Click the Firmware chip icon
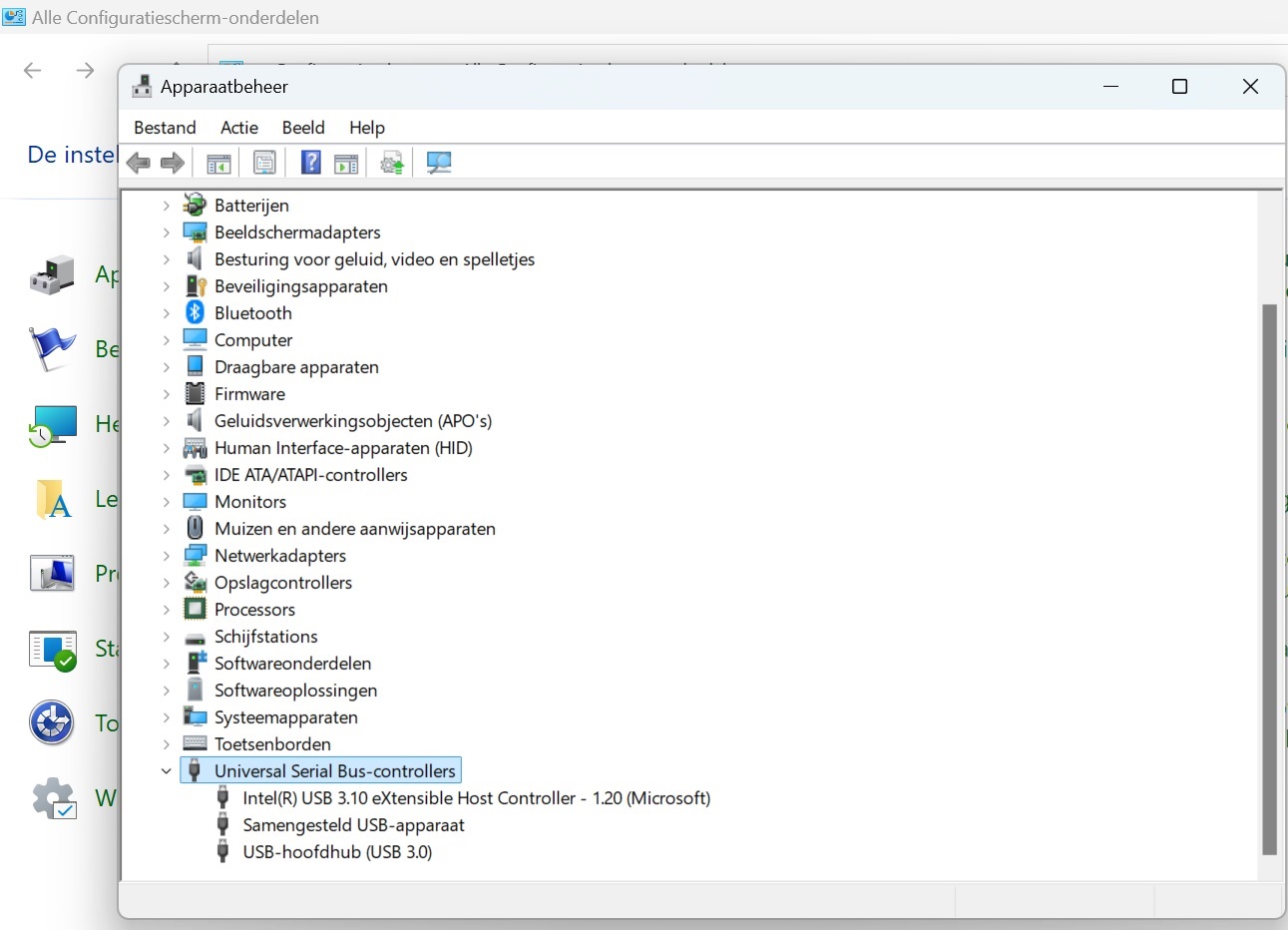 (x=196, y=394)
